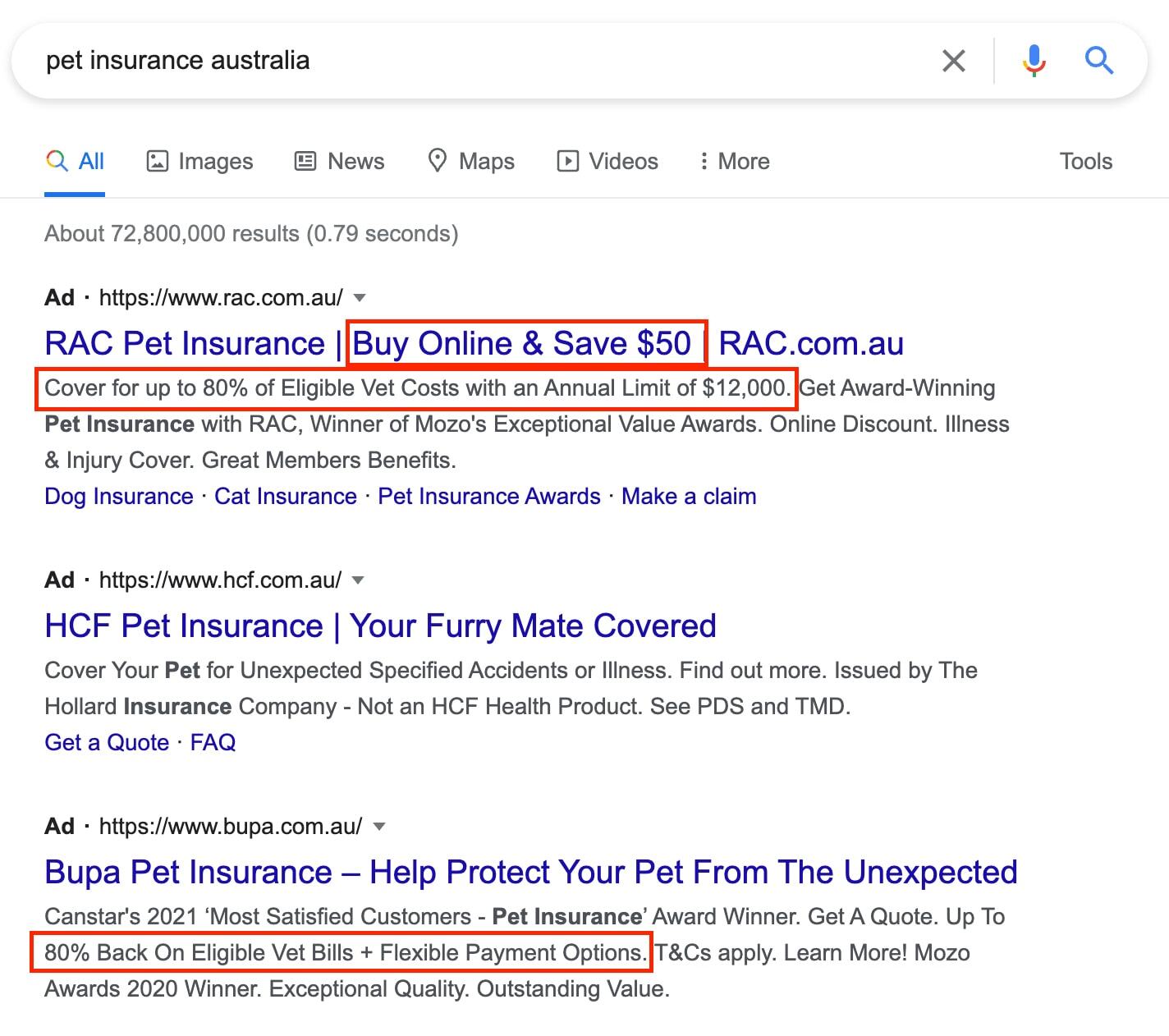Open the HCF Pet Insurance ad headline
Image resolution: width=1169 pixels, height=1036 pixels.
tap(380, 626)
